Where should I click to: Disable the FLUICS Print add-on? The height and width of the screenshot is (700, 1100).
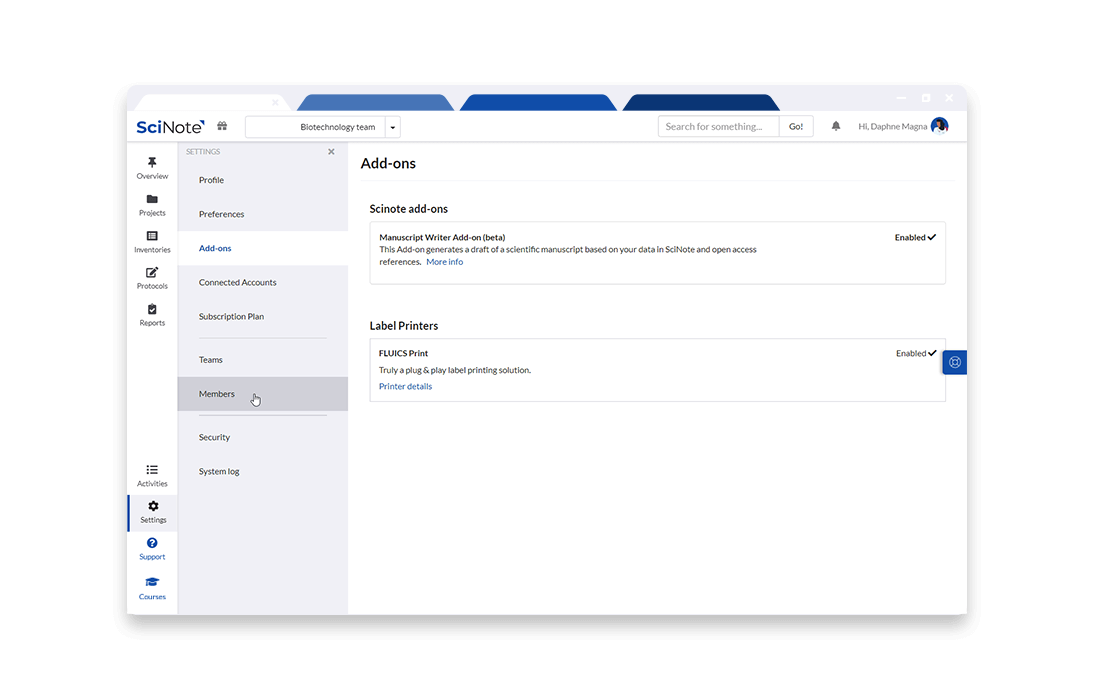[915, 353]
